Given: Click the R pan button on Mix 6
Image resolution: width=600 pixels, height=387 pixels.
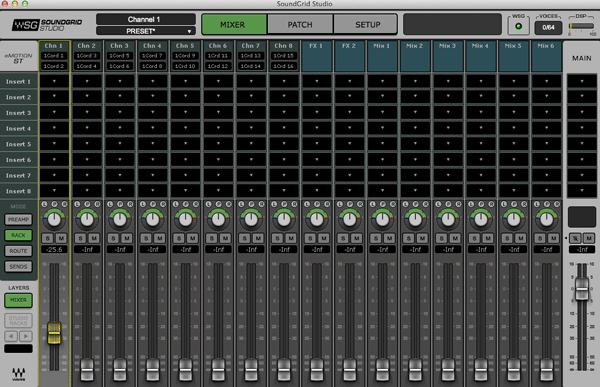Looking at the screenshot, I should click(557, 204).
